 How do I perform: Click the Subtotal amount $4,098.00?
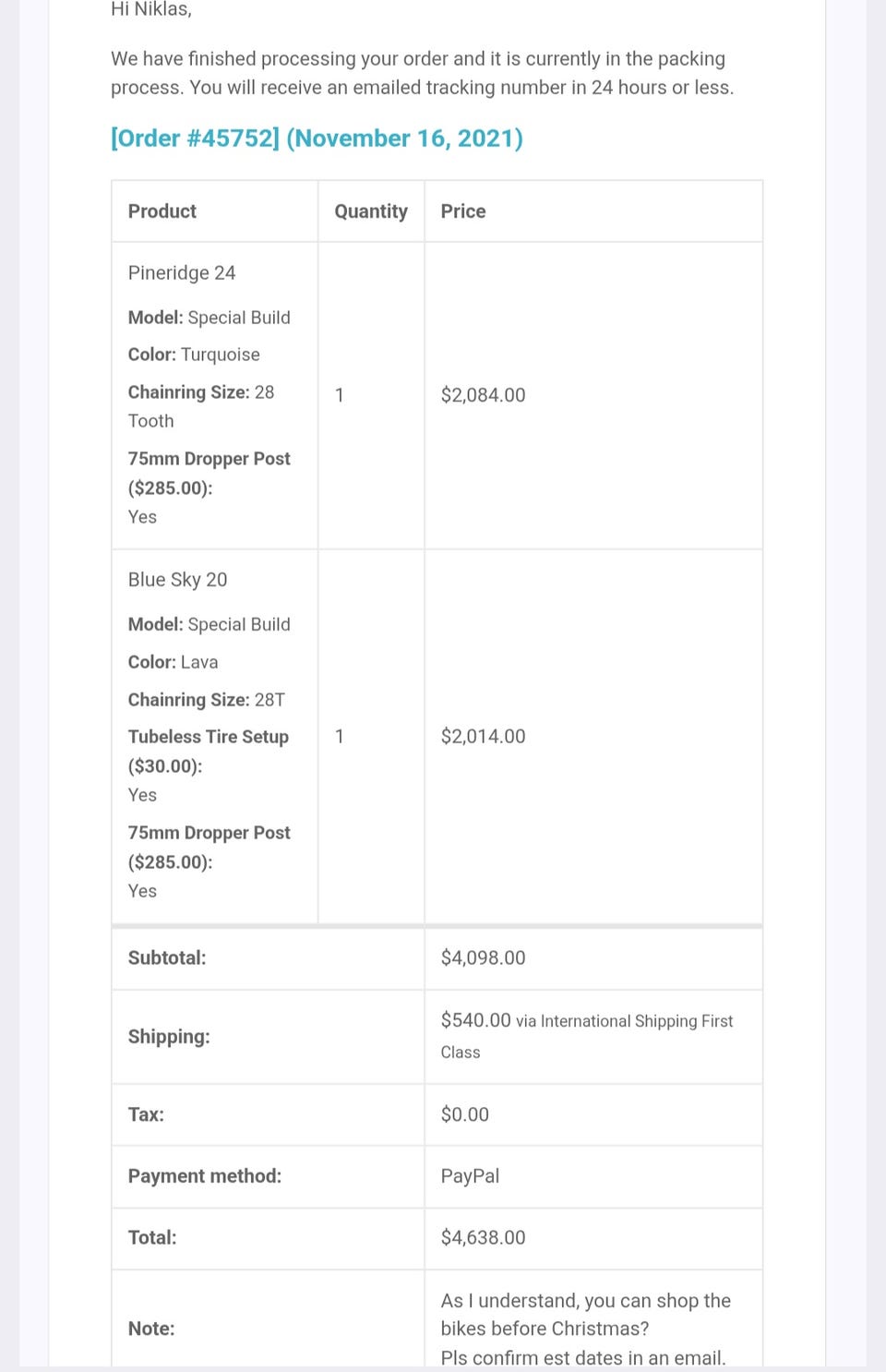tap(483, 958)
